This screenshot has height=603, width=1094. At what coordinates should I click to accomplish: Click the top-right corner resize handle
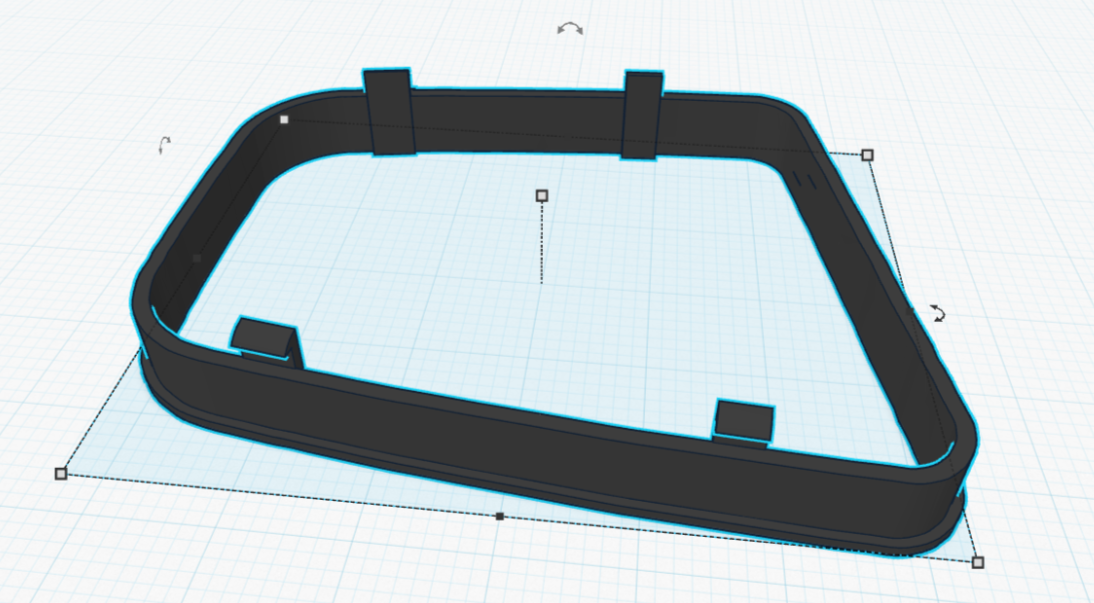tap(867, 155)
